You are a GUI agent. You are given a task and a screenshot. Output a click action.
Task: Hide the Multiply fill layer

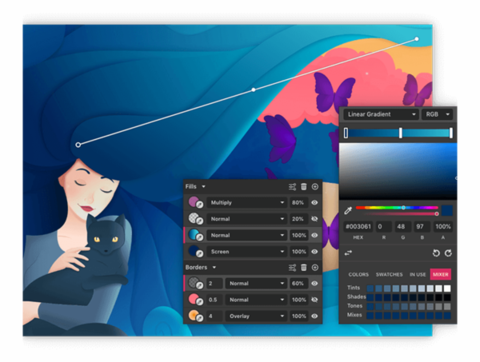click(314, 203)
